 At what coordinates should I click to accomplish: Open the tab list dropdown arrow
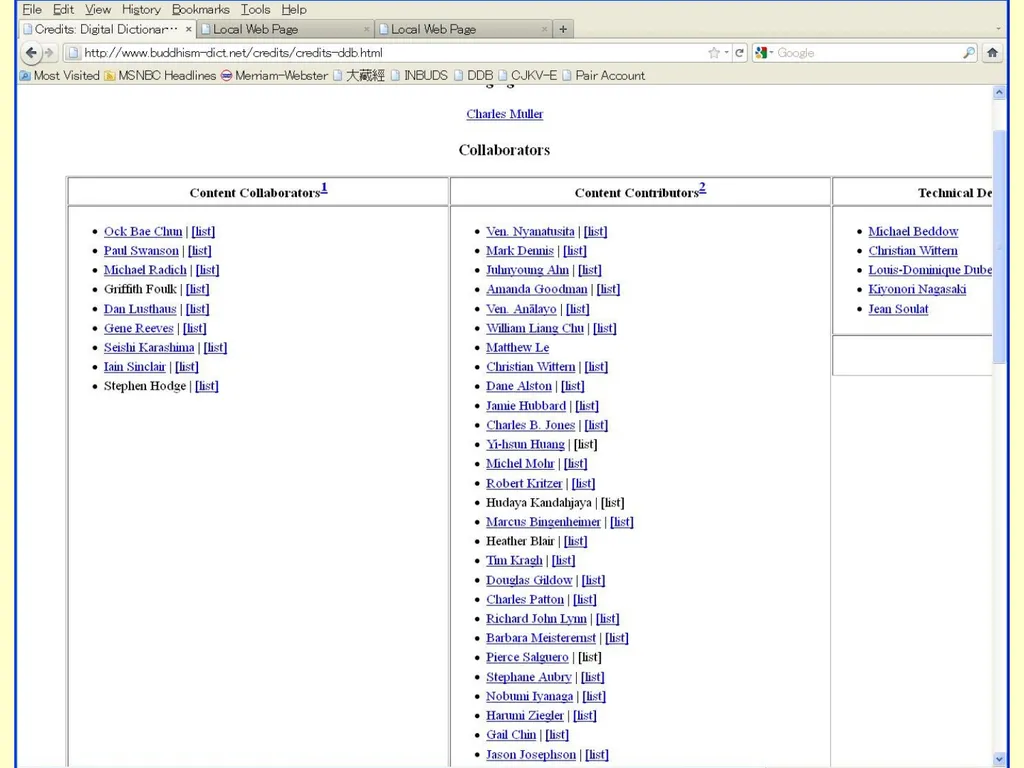tap(998, 29)
